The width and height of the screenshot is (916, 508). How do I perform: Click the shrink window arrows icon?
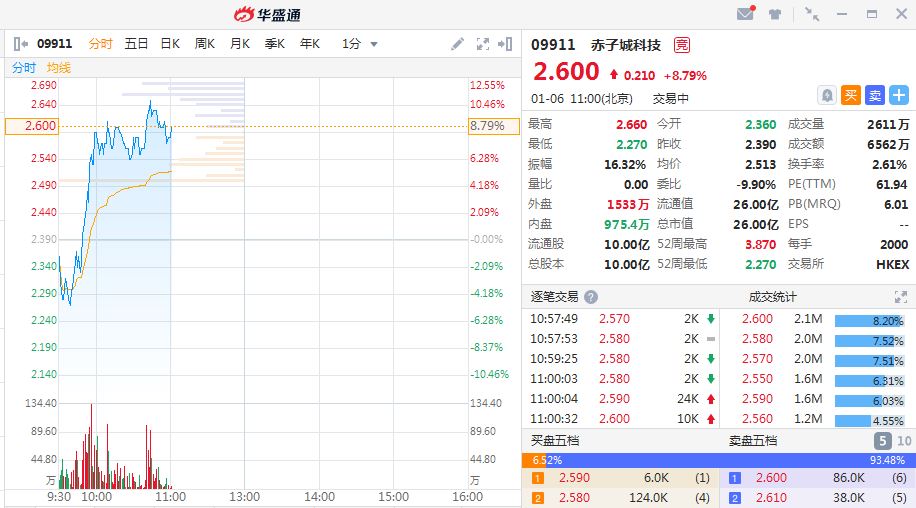(x=811, y=14)
